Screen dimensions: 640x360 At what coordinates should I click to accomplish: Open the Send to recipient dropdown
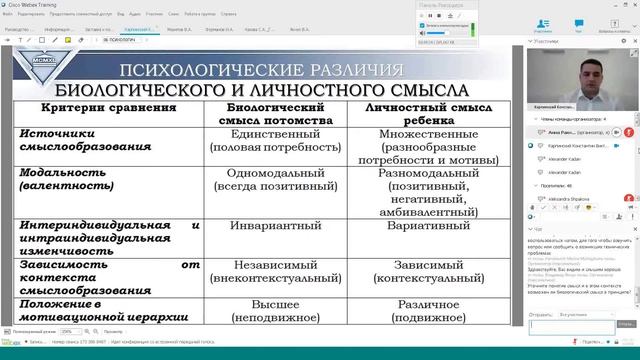[586, 315]
